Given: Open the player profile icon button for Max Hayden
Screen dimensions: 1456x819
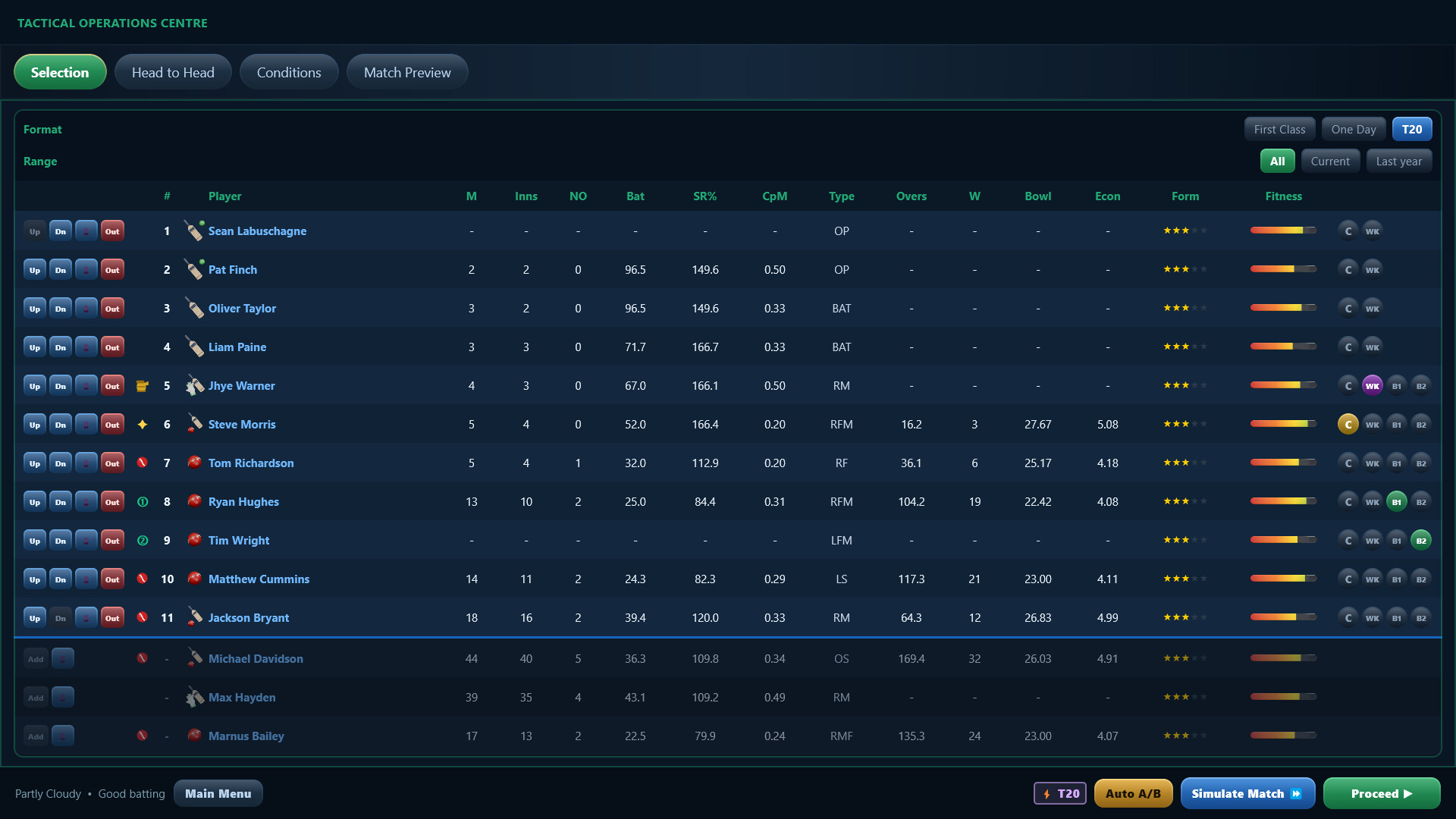Looking at the screenshot, I should coord(62,698).
